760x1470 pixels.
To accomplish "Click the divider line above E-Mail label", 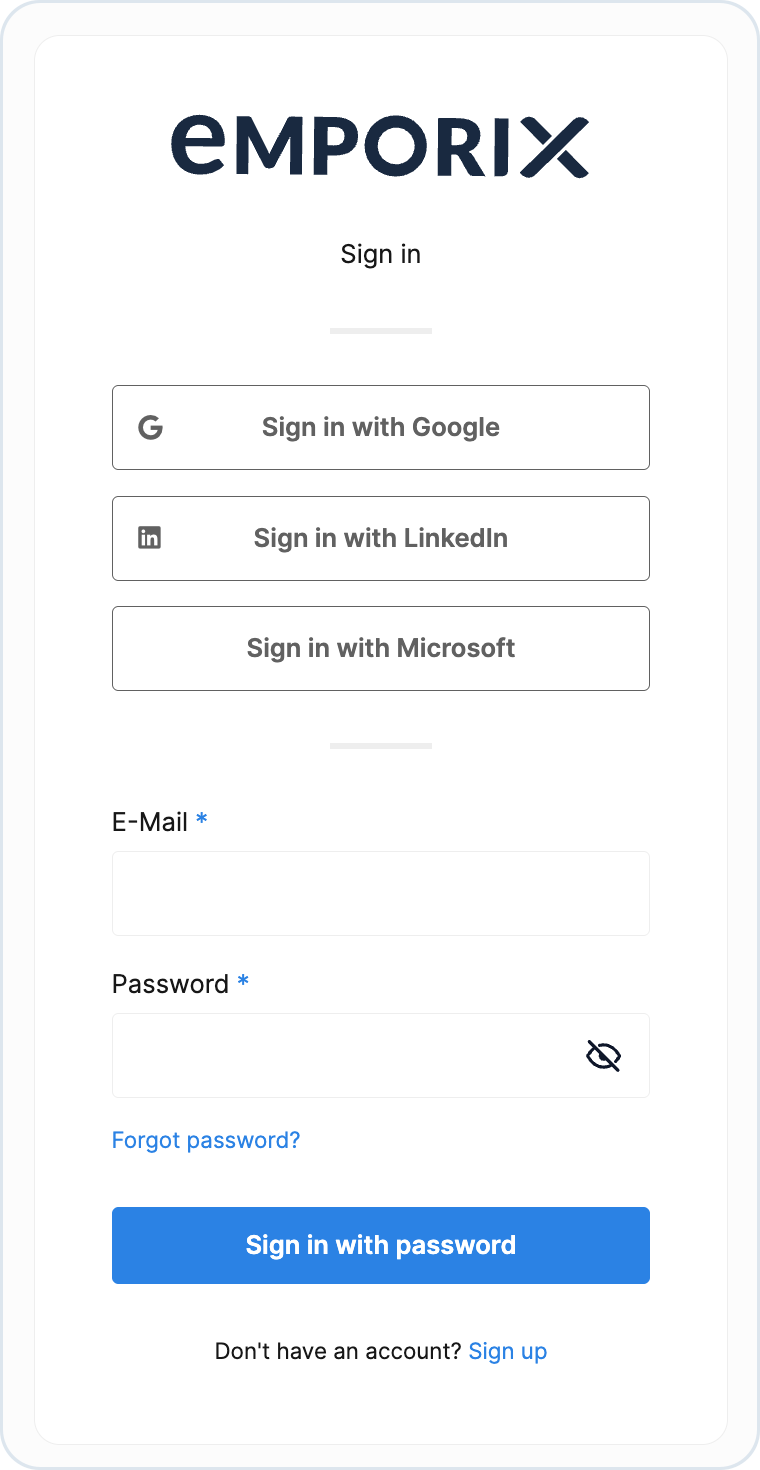I will (380, 746).
